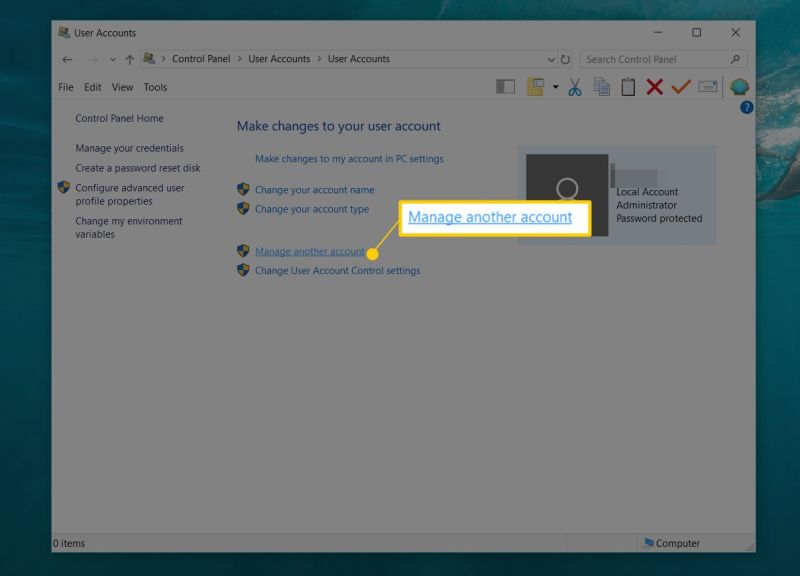Click the Copy icon in toolbar
The height and width of the screenshot is (576, 800).
point(602,87)
